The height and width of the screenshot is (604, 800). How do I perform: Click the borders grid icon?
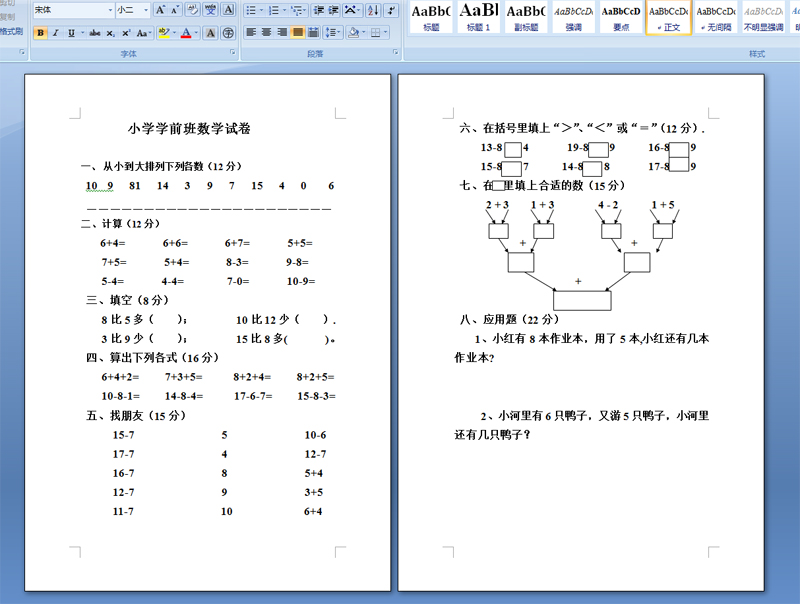(x=376, y=33)
